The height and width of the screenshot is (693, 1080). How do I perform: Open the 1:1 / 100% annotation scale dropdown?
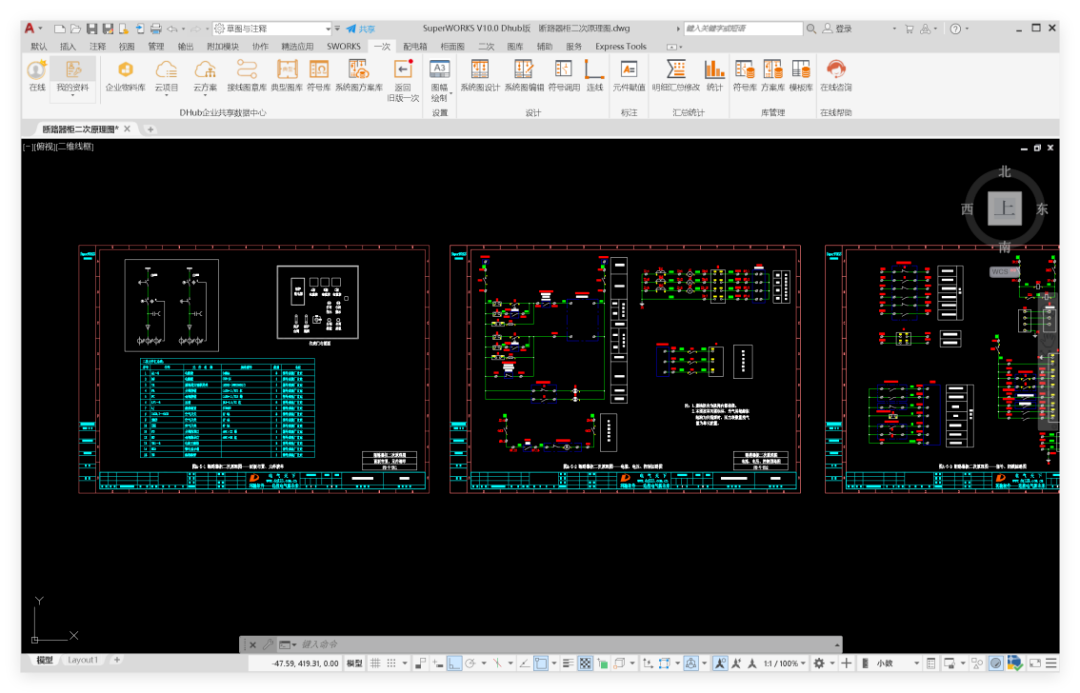click(783, 663)
